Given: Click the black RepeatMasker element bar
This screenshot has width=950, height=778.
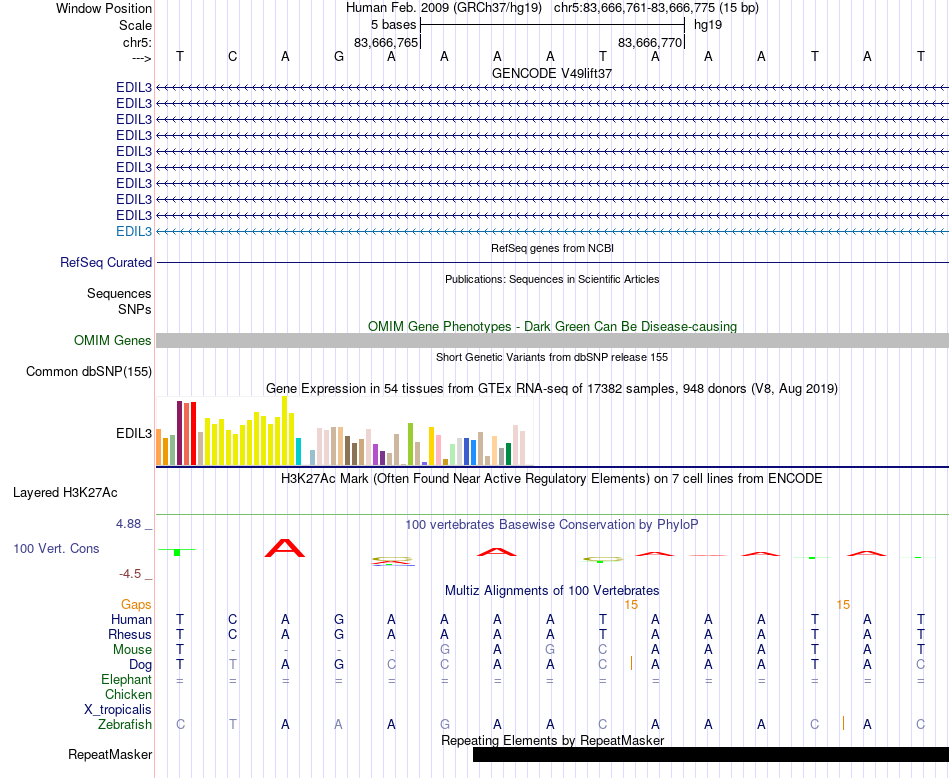Looking at the screenshot, I should (711, 754).
